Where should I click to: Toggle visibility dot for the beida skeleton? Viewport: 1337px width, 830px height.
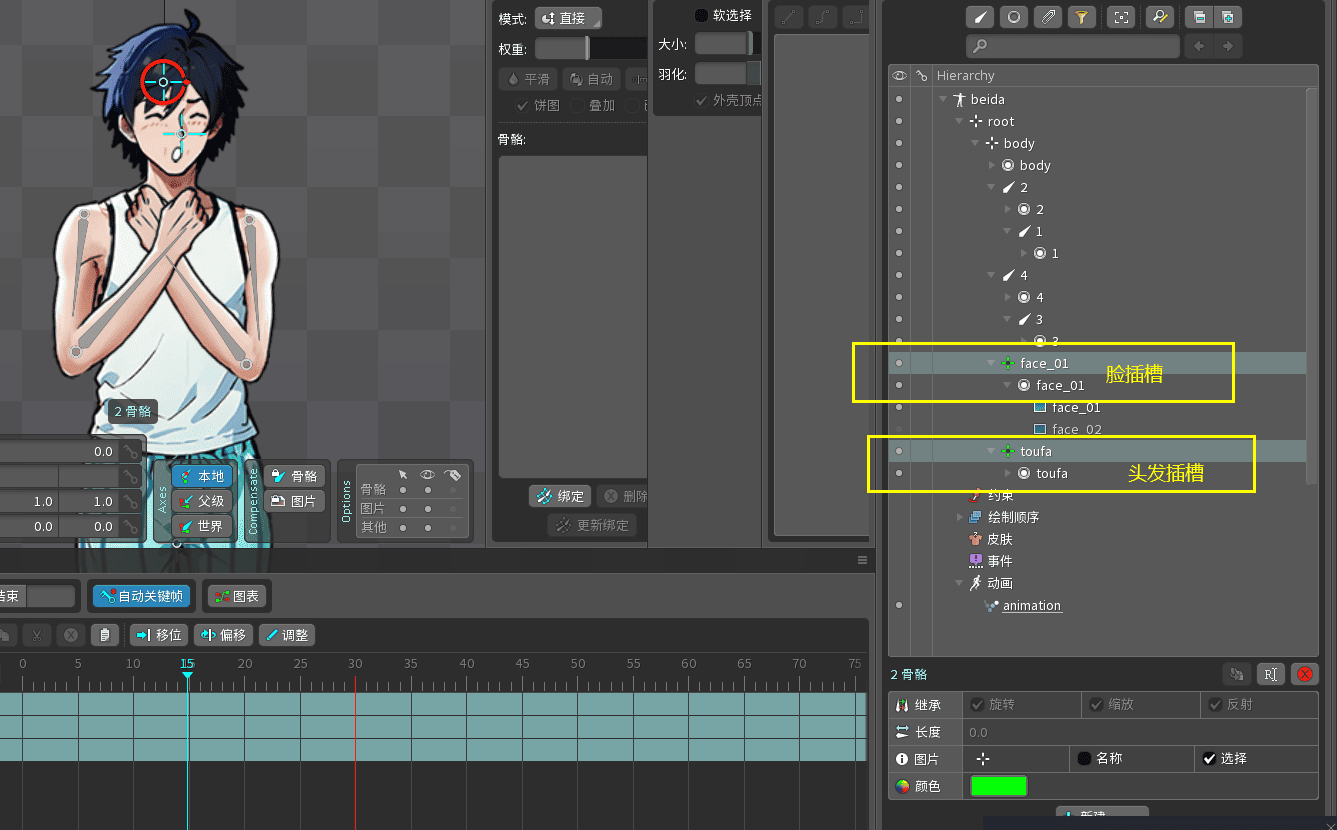tap(899, 99)
